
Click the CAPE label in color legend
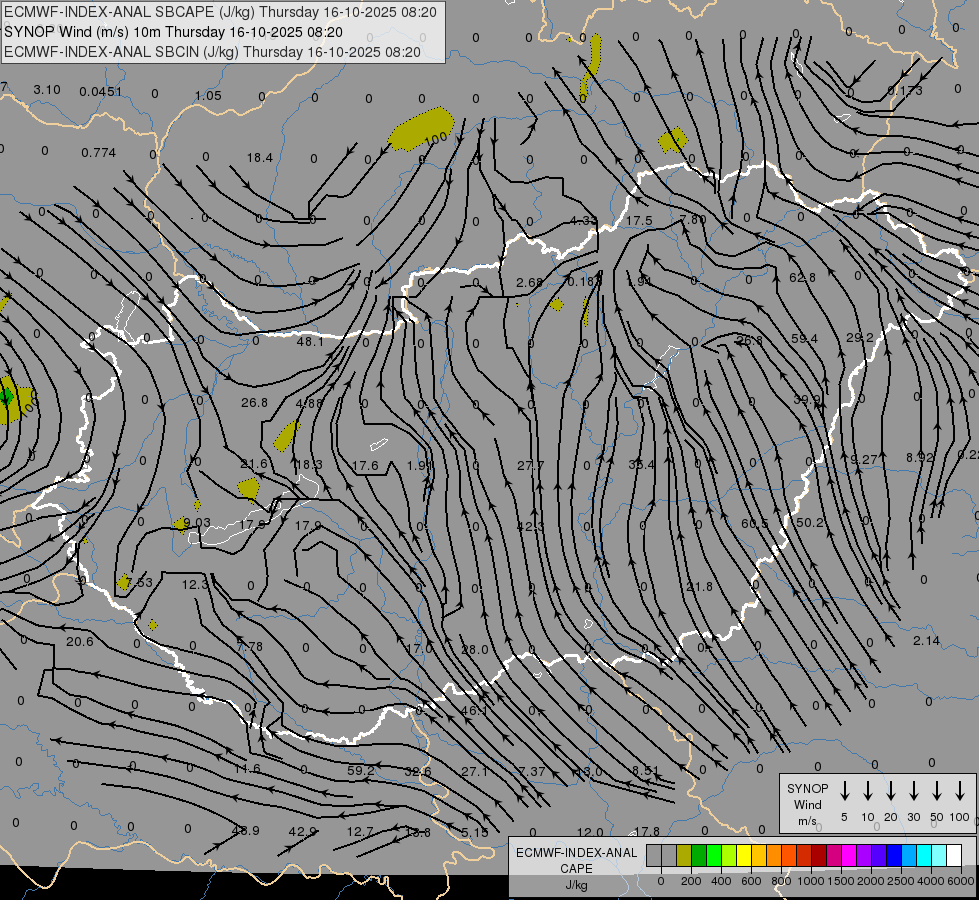click(576, 869)
